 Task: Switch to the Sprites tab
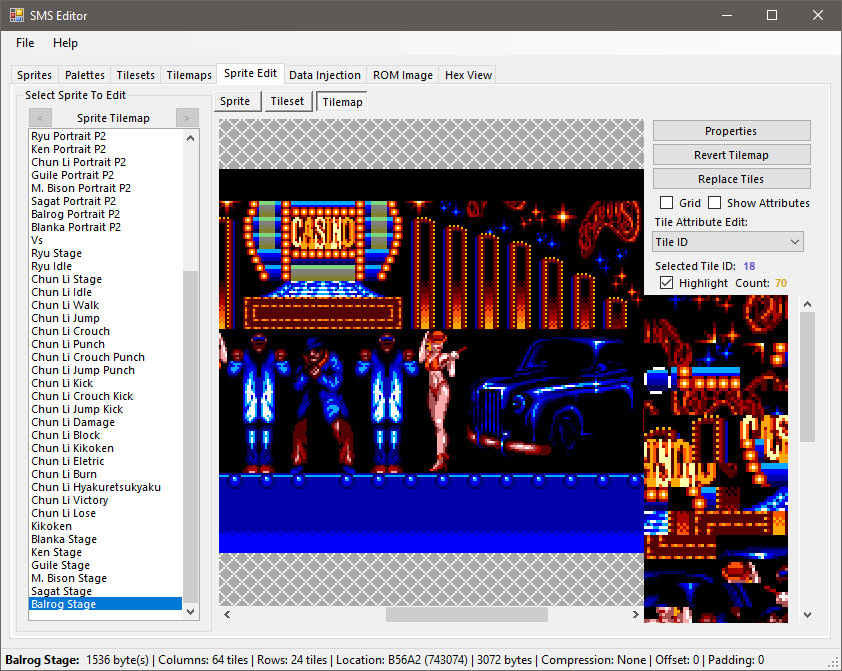[x=34, y=75]
